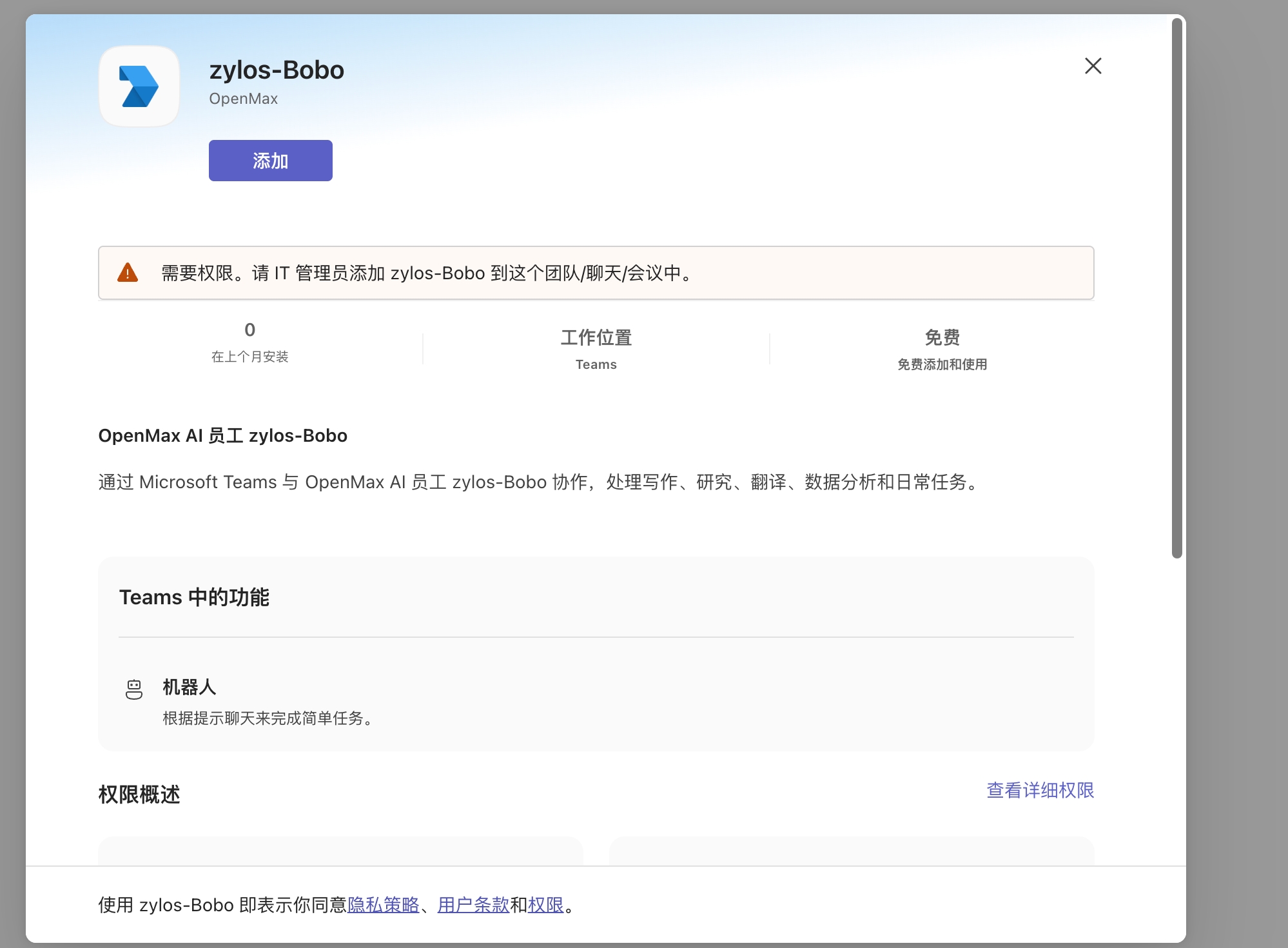This screenshot has height=948, width=1288.
Task: Click the 免费添加和使用 label
Action: (942, 364)
